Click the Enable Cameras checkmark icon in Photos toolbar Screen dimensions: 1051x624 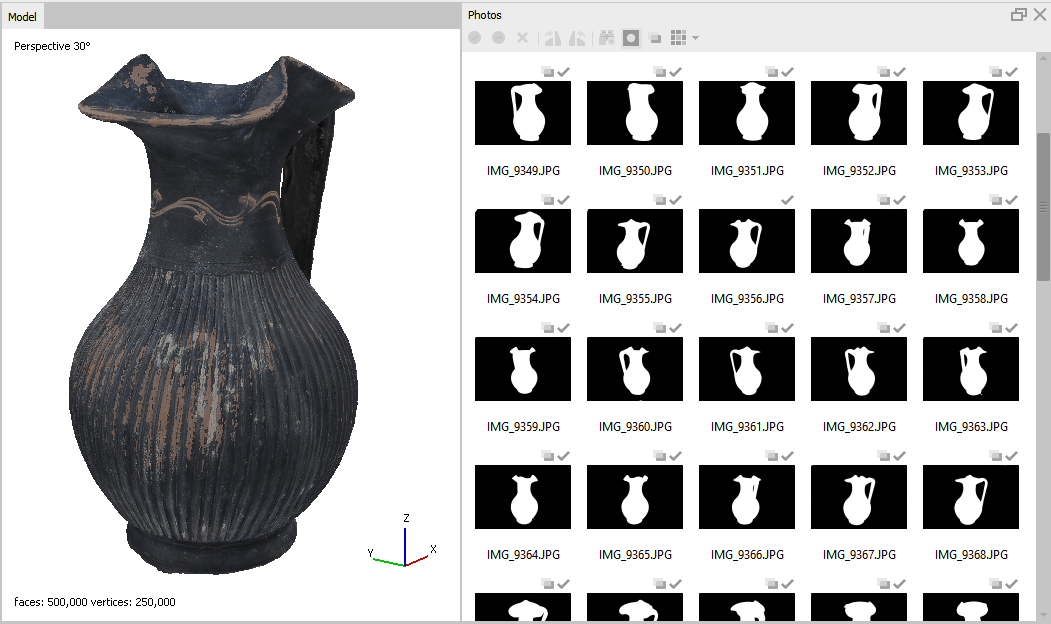click(475, 38)
